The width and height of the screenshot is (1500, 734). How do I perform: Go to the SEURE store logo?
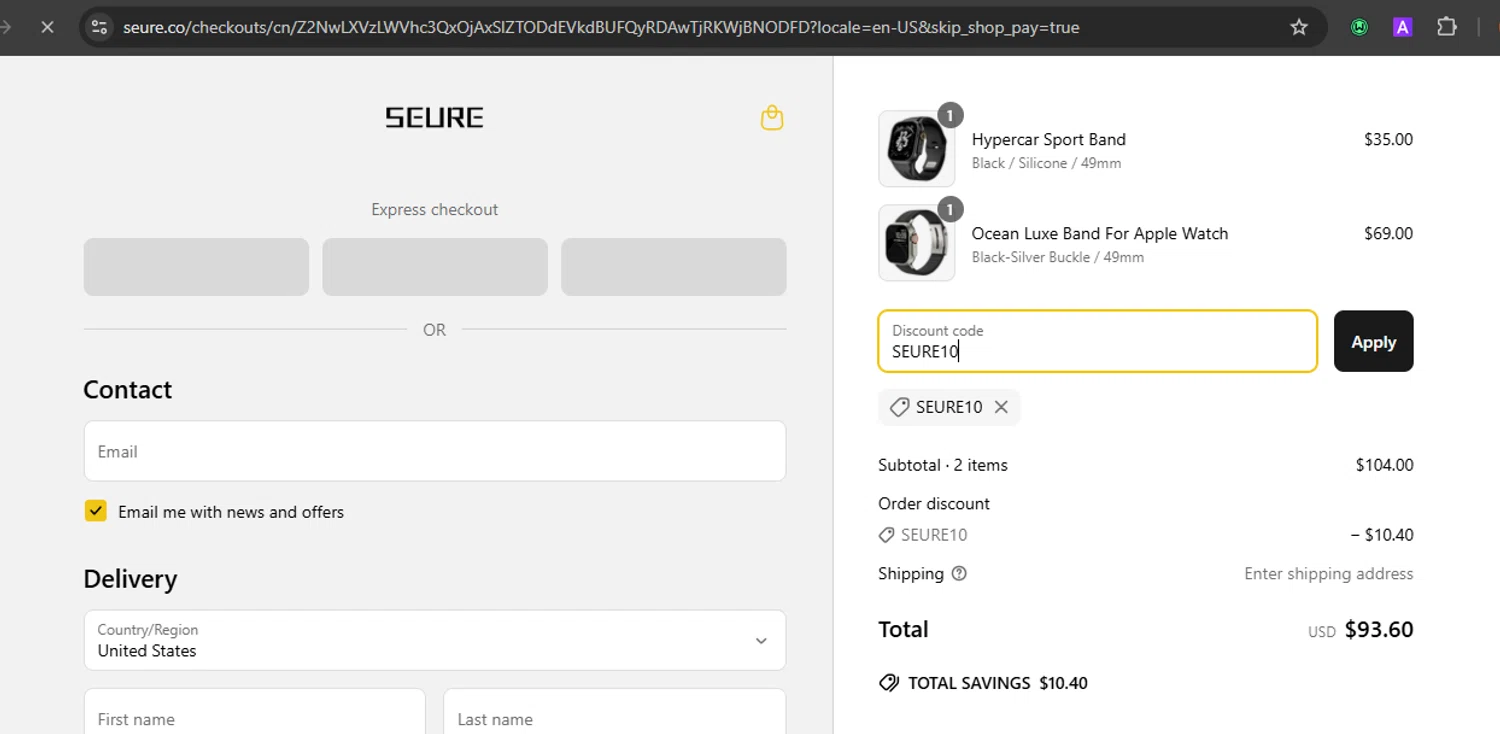[x=434, y=118]
